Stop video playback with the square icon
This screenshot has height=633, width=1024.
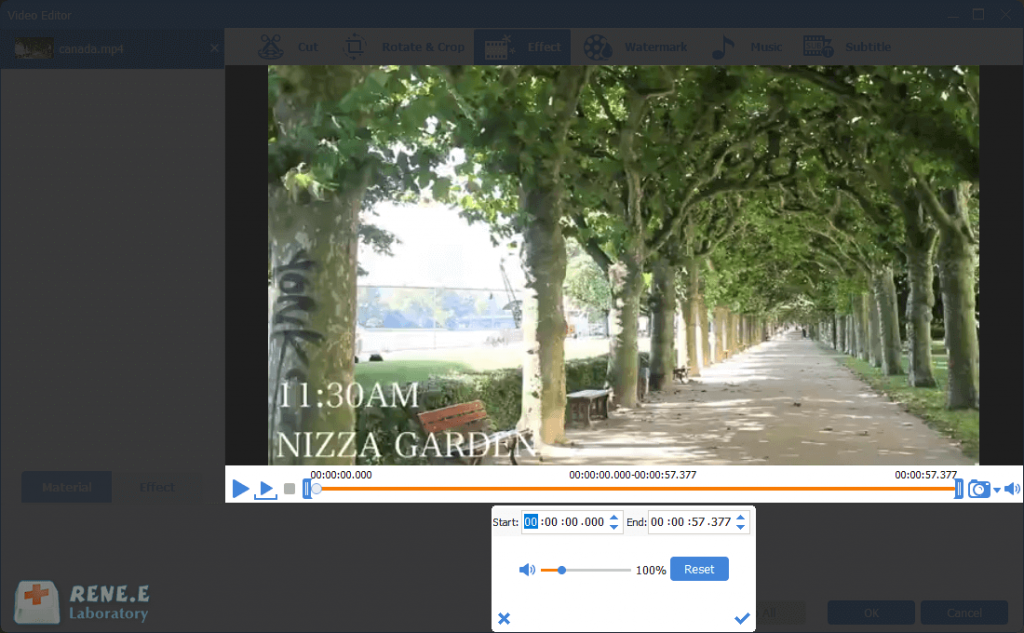tap(289, 489)
